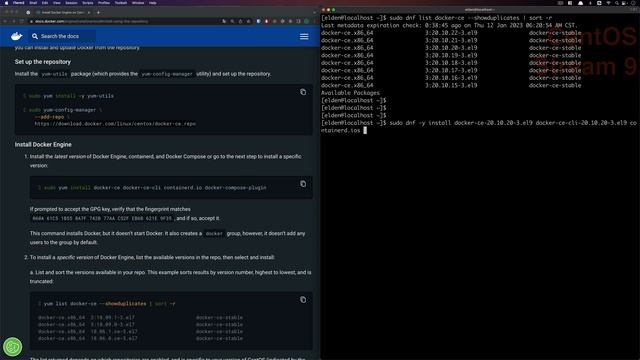This screenshot has width=640, height=360.
Task: Open the Profiles menu
Action: point(104,3)
